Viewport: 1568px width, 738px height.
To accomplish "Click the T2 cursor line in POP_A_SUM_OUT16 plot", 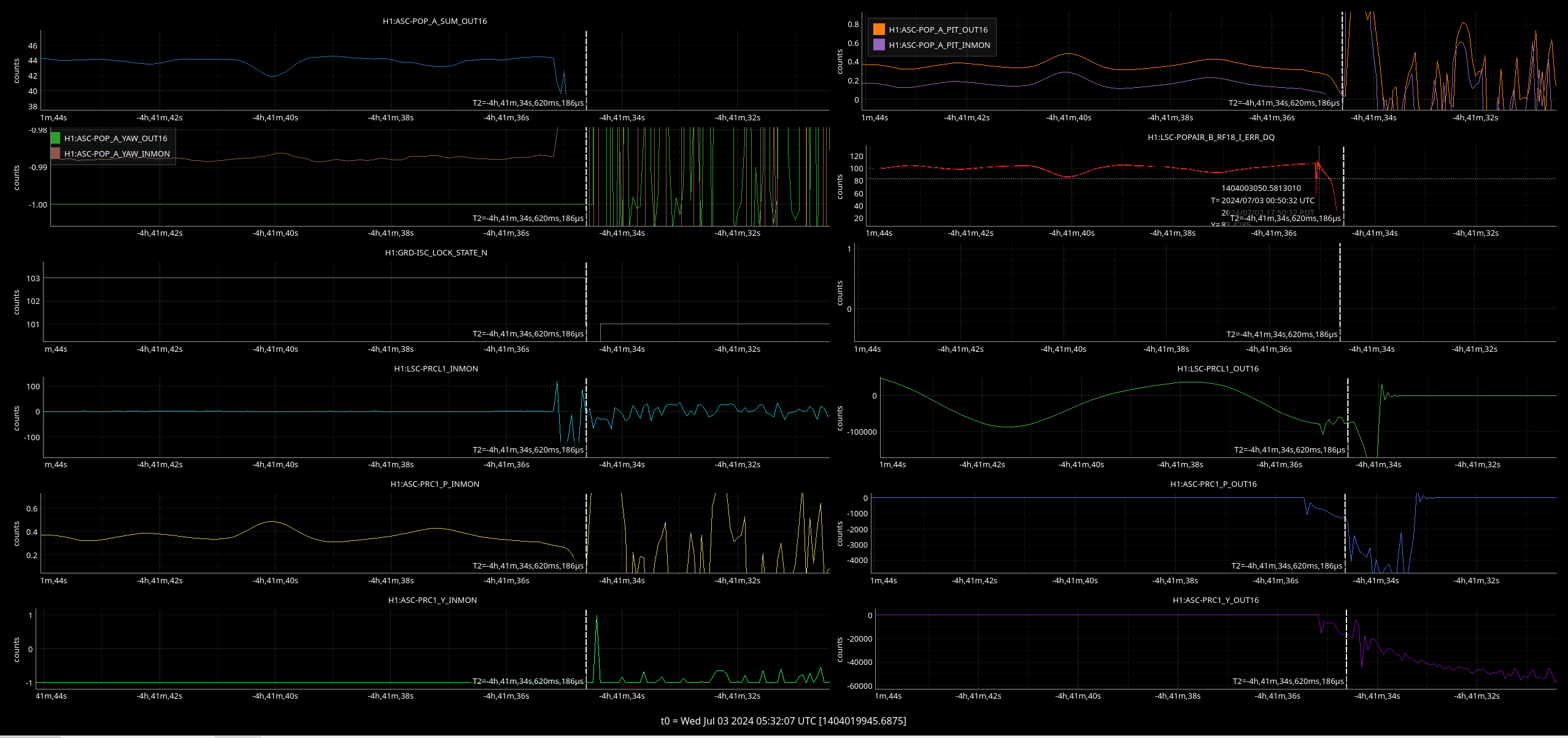I will click(x=586, y=71).
